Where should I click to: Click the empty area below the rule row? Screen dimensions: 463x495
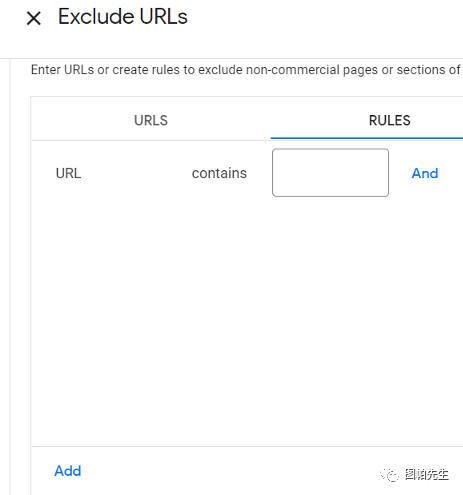(247, 320)
